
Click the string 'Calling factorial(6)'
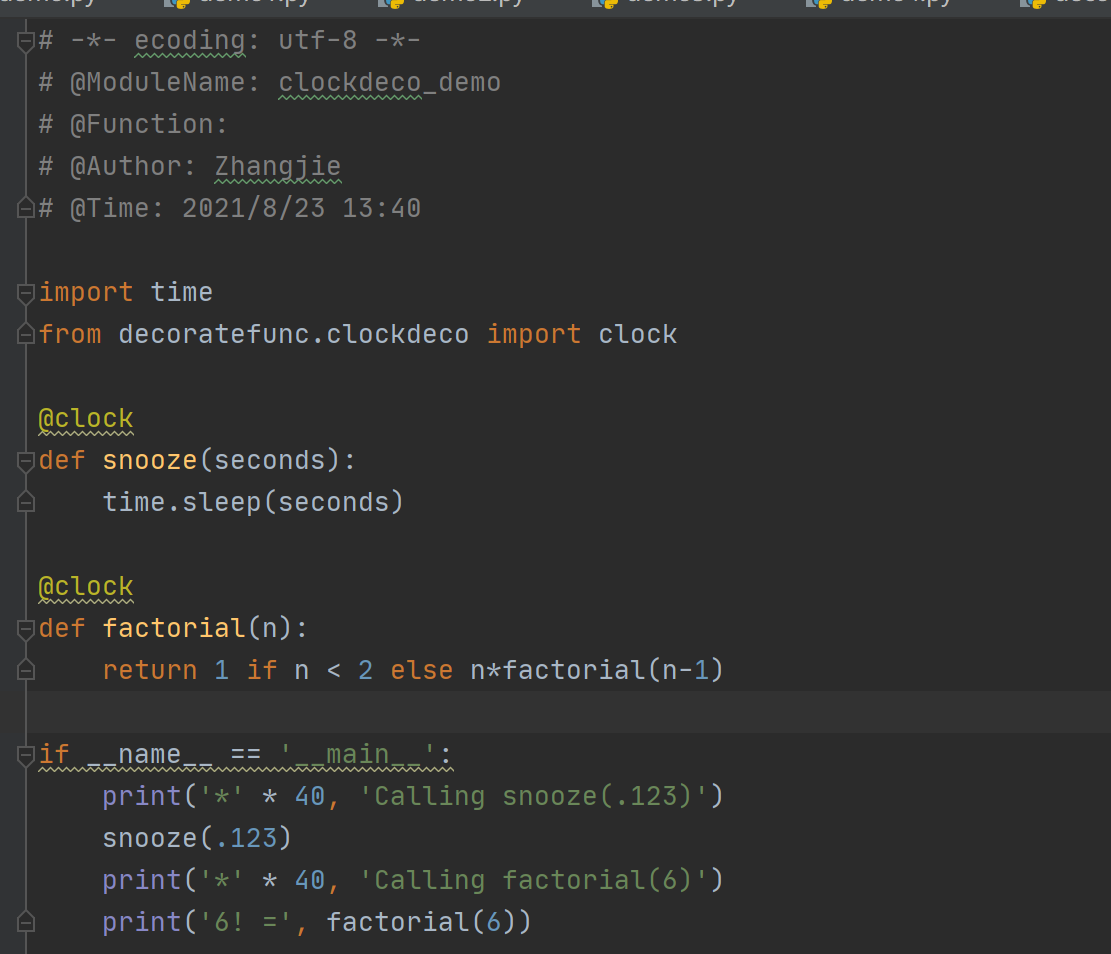click(x=534, y=880)
